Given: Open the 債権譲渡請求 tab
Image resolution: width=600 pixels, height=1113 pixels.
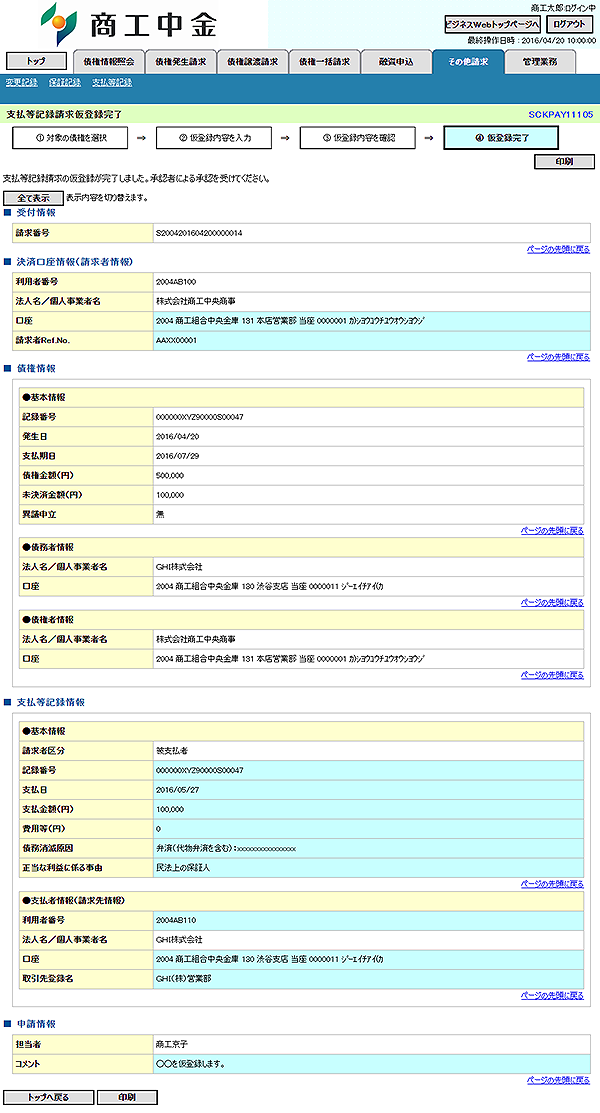Looking at the screenshot, I should coord(252,62).
